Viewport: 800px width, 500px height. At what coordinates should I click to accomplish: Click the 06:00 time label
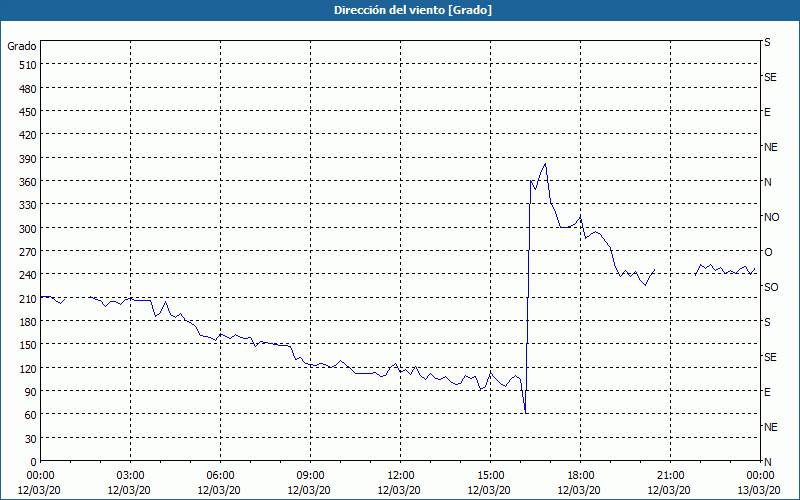pyautogui.click(x=220, y=476)
